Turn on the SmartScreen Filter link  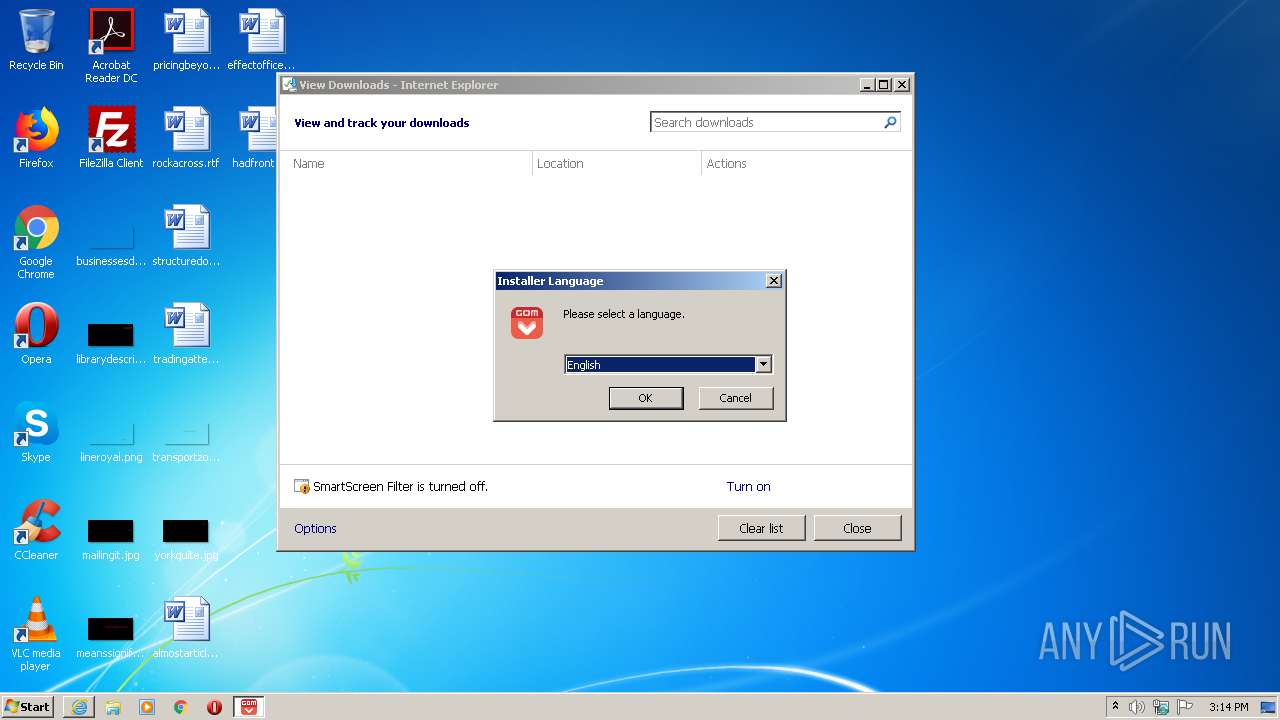click(x=748, y=487)
